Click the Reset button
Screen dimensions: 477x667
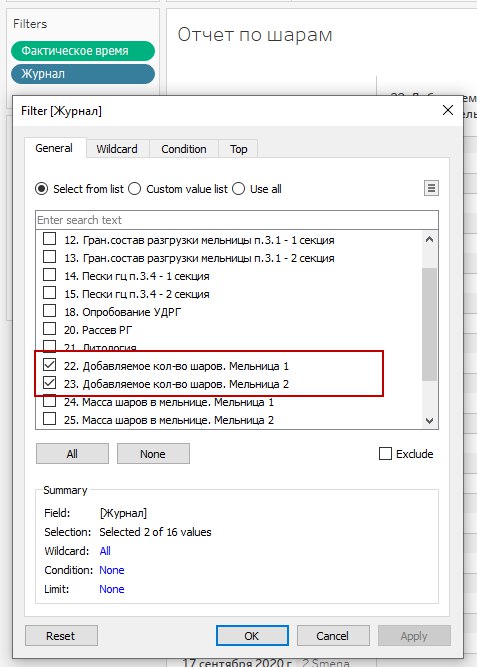coord(61,636)
